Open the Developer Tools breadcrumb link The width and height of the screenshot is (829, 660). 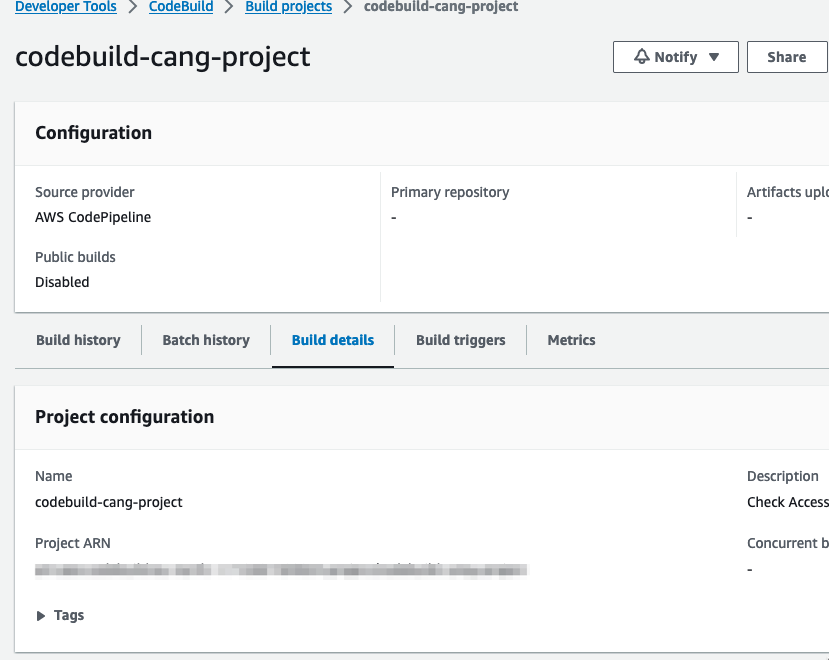(x=65, y=7)
